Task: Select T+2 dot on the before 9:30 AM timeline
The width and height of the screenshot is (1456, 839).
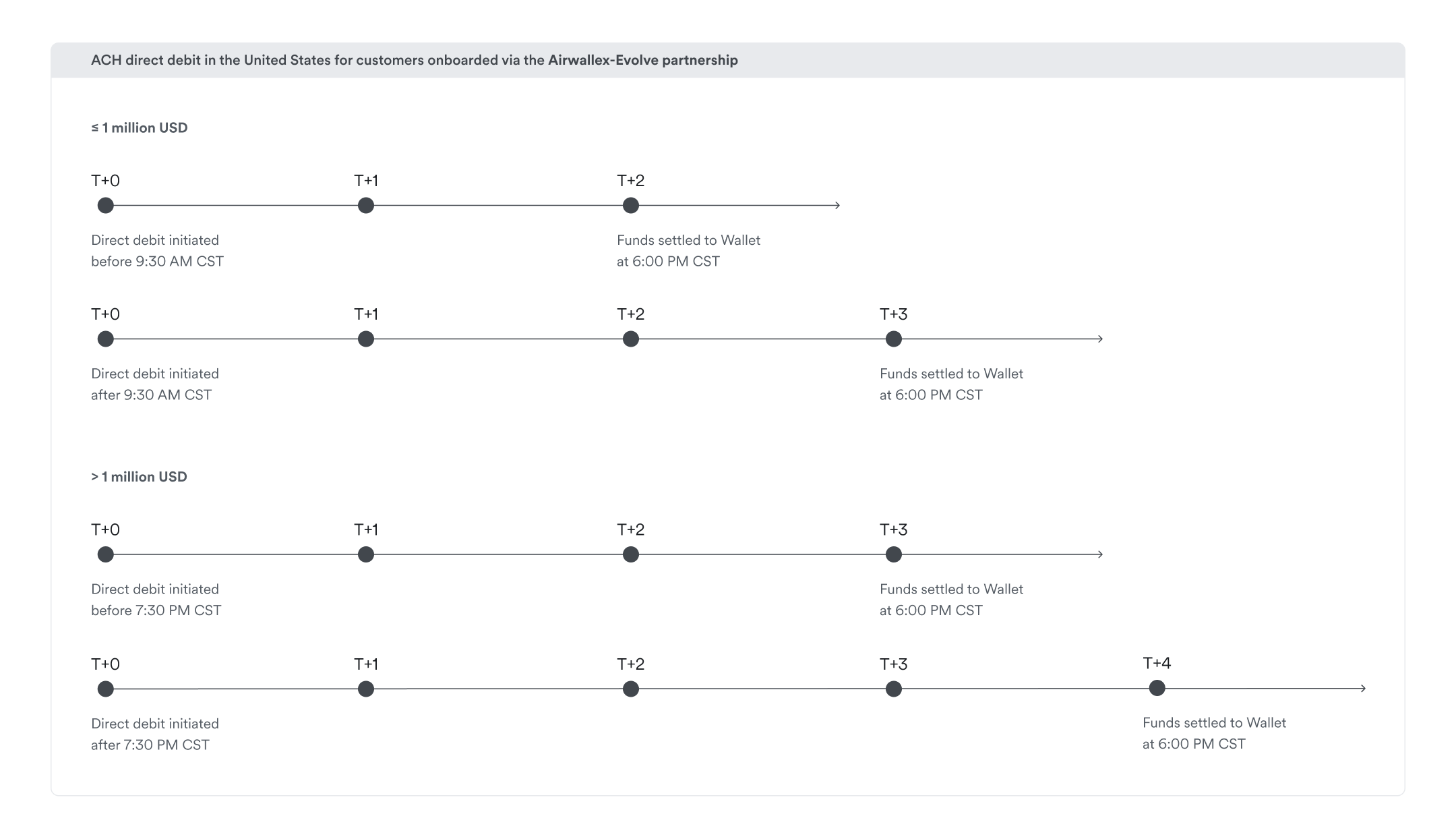Action: click(x=631, y=206)
